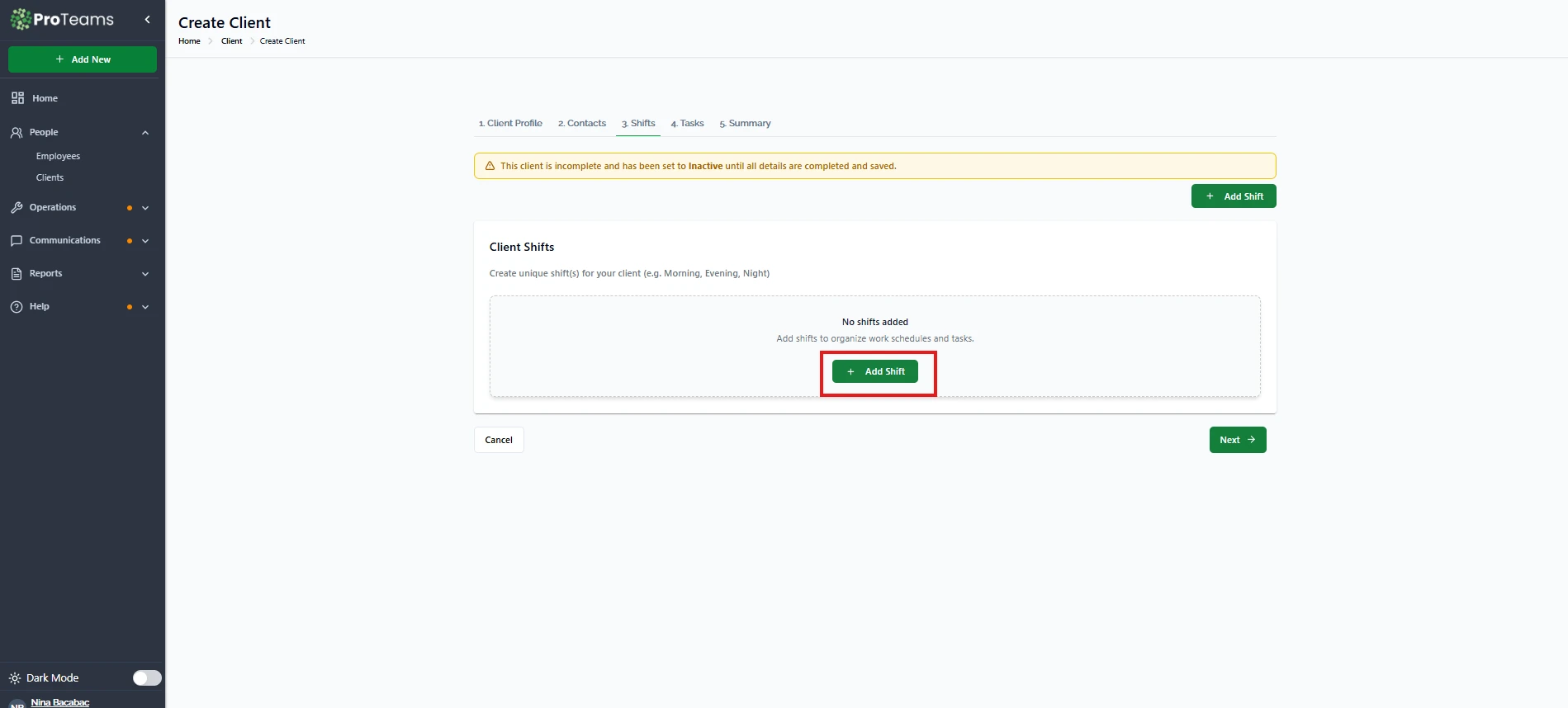Click the ProTeams logo icon
Image resolution: width=1568 pixels, height=708 pixels.
21,19
